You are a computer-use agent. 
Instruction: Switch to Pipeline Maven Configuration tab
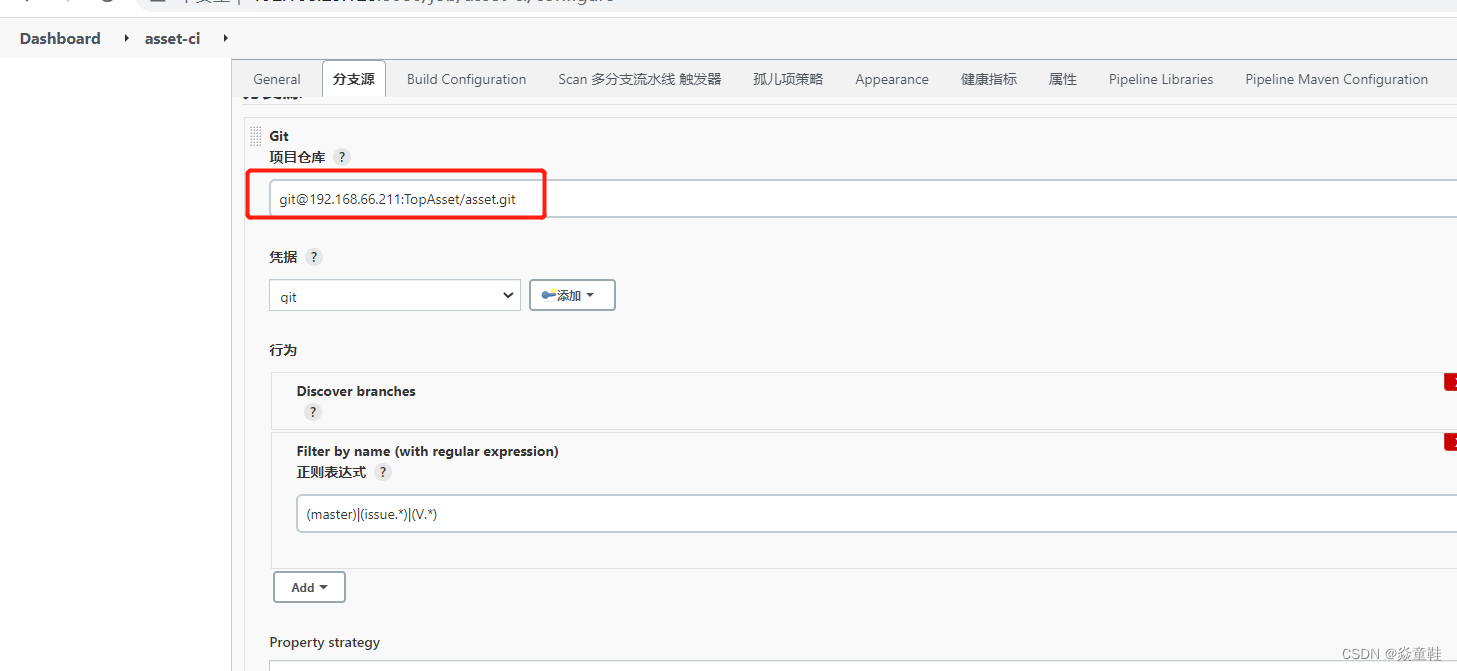point(1336,79)
